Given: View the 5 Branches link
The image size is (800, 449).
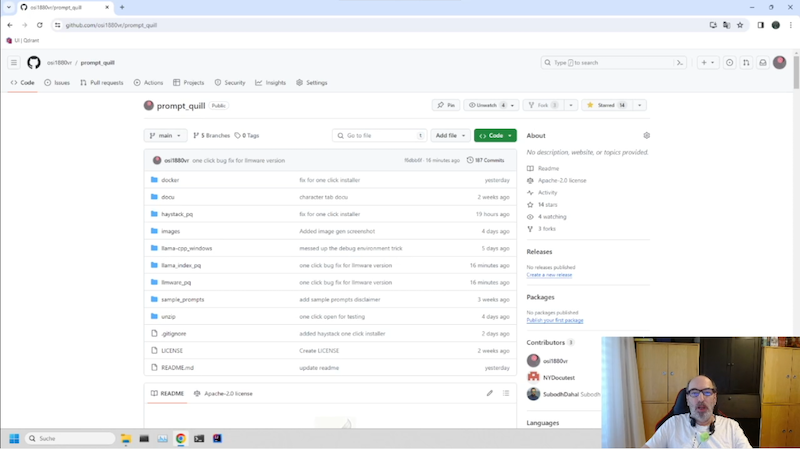Looking at the screenshot, I should click(212, 135).
